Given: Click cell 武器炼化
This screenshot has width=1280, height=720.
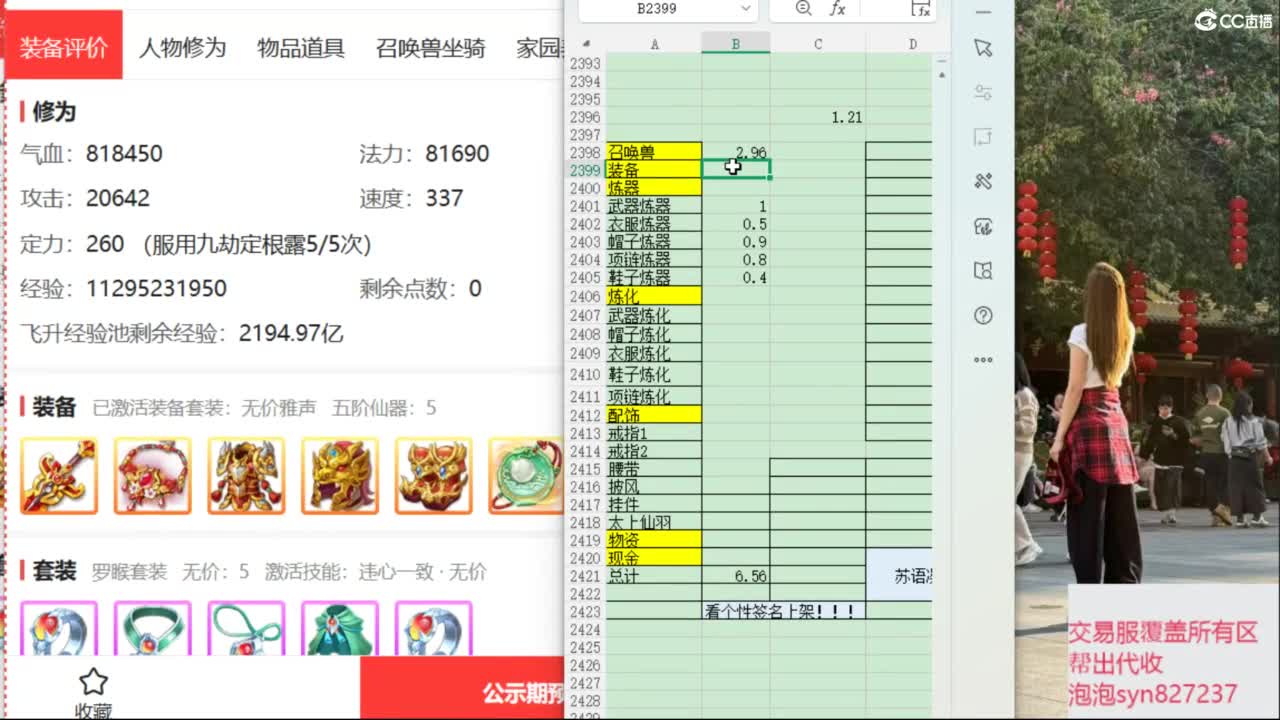Looking at the screenshot, I should click(654, 315).
